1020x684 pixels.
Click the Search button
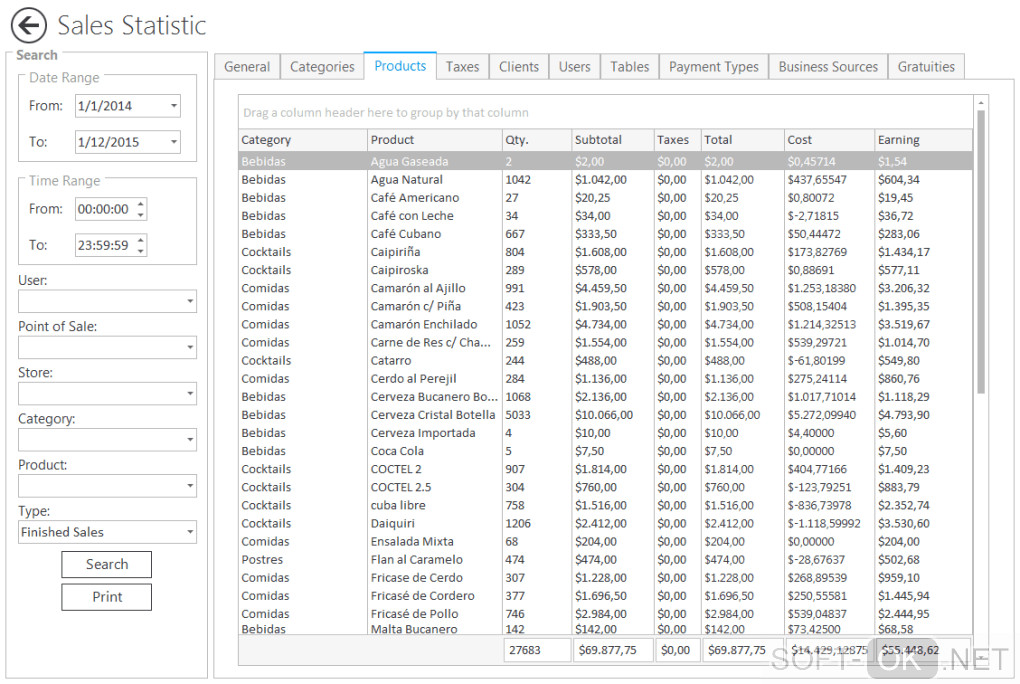coord(107,564)
